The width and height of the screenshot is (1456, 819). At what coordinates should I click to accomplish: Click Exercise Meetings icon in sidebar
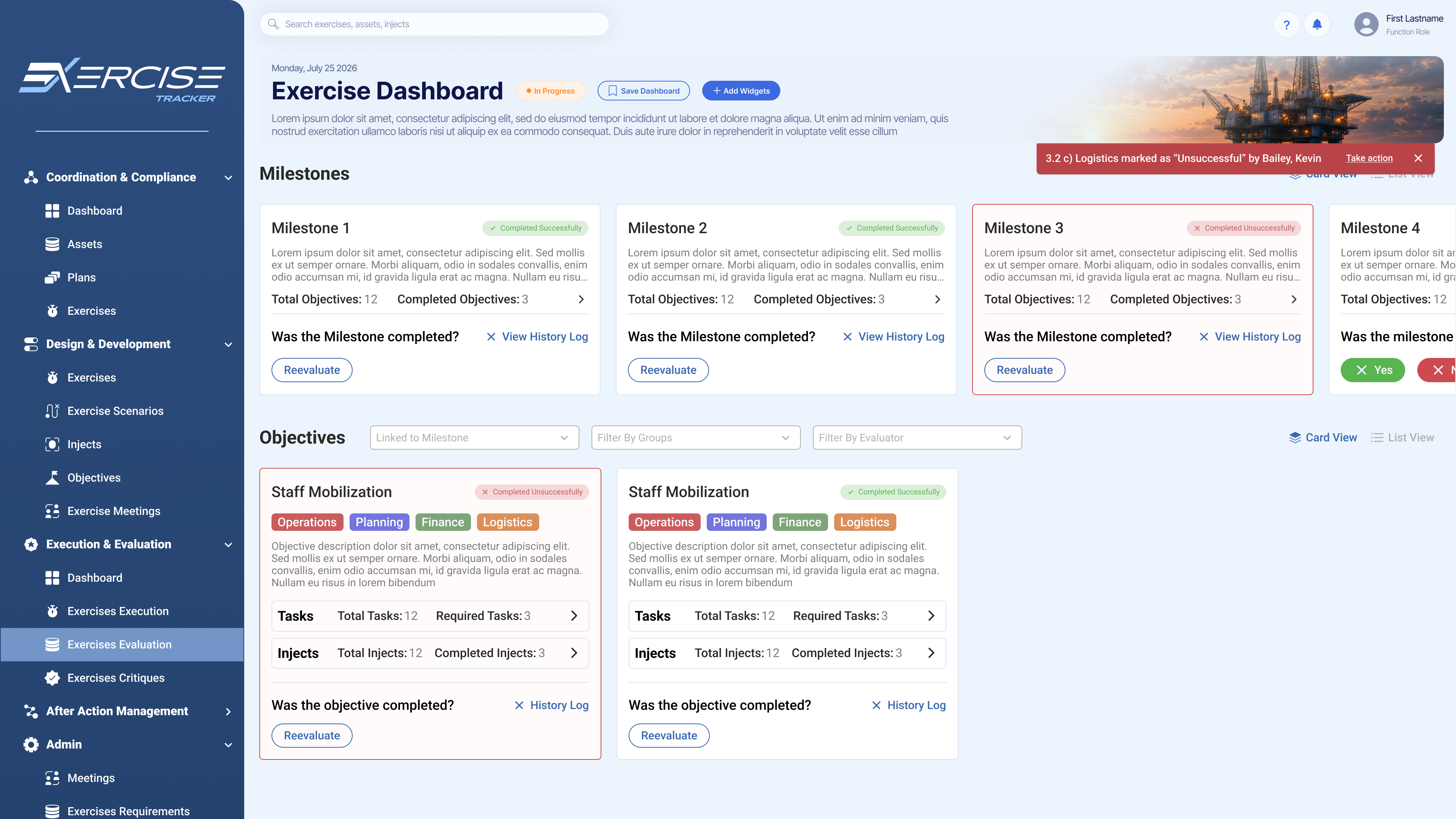pos(52,511)
